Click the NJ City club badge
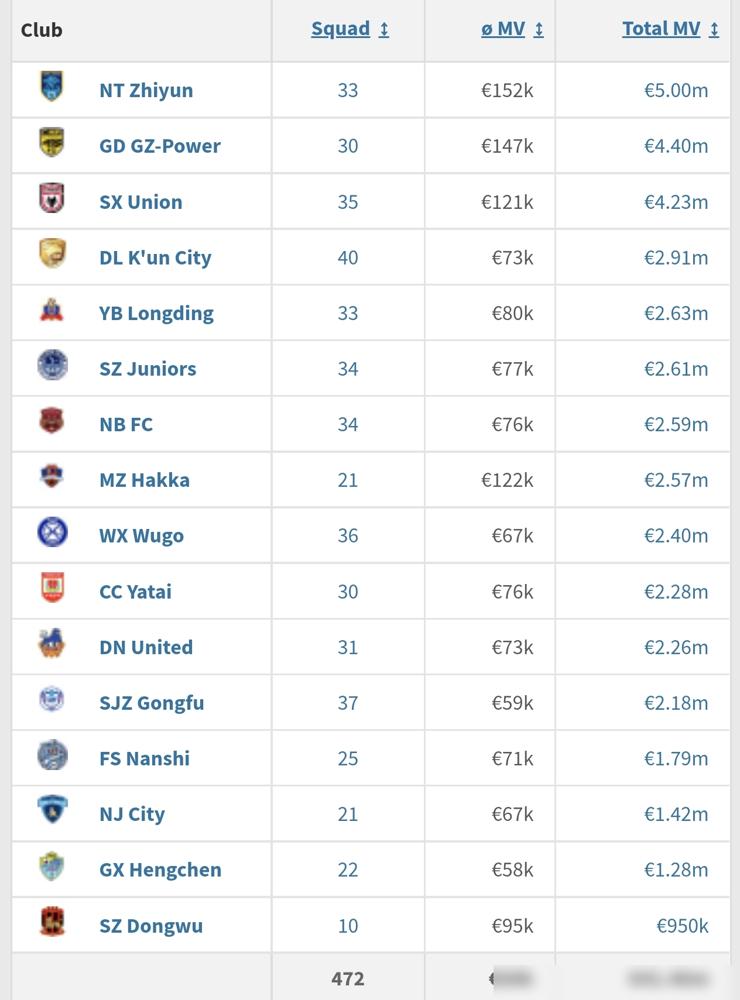 52,812
